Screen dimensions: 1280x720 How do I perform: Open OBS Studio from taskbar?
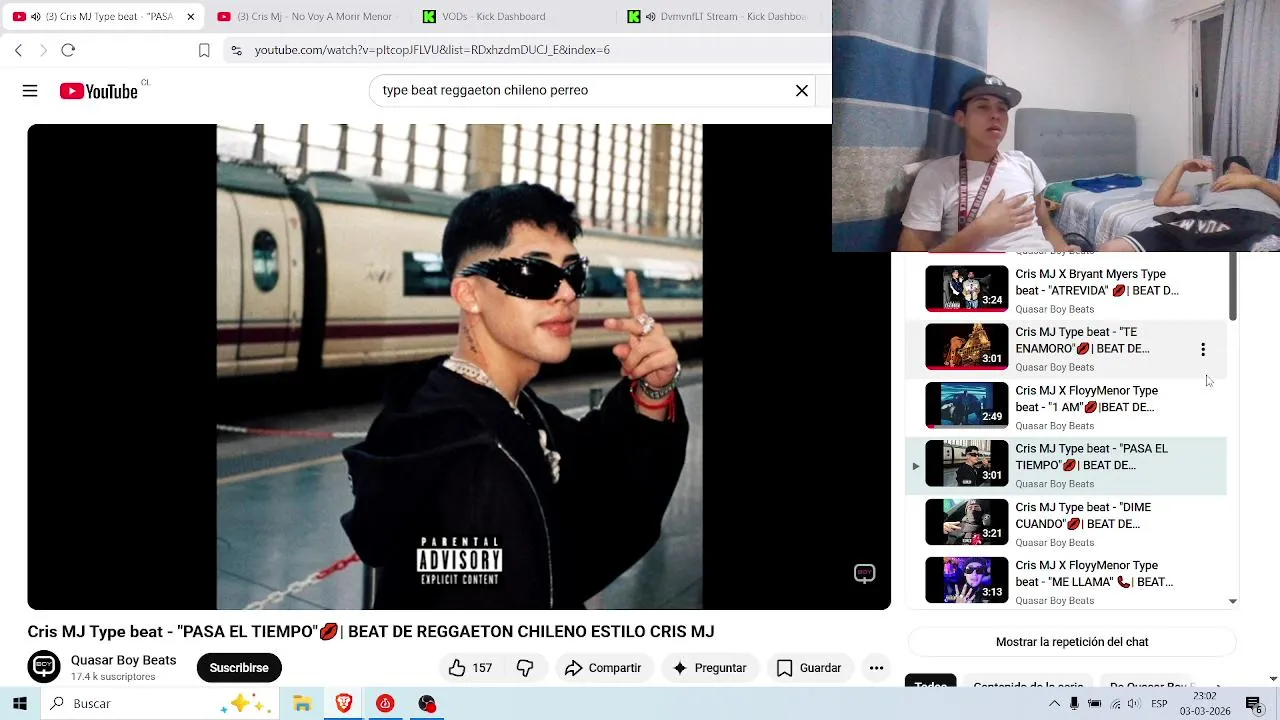(x=427, y=704)
